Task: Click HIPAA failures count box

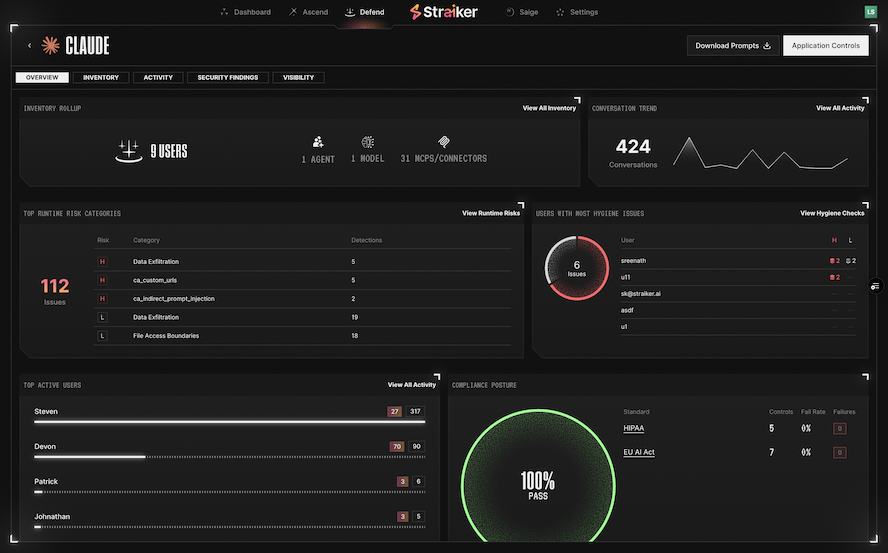Action: click(840, 428)
